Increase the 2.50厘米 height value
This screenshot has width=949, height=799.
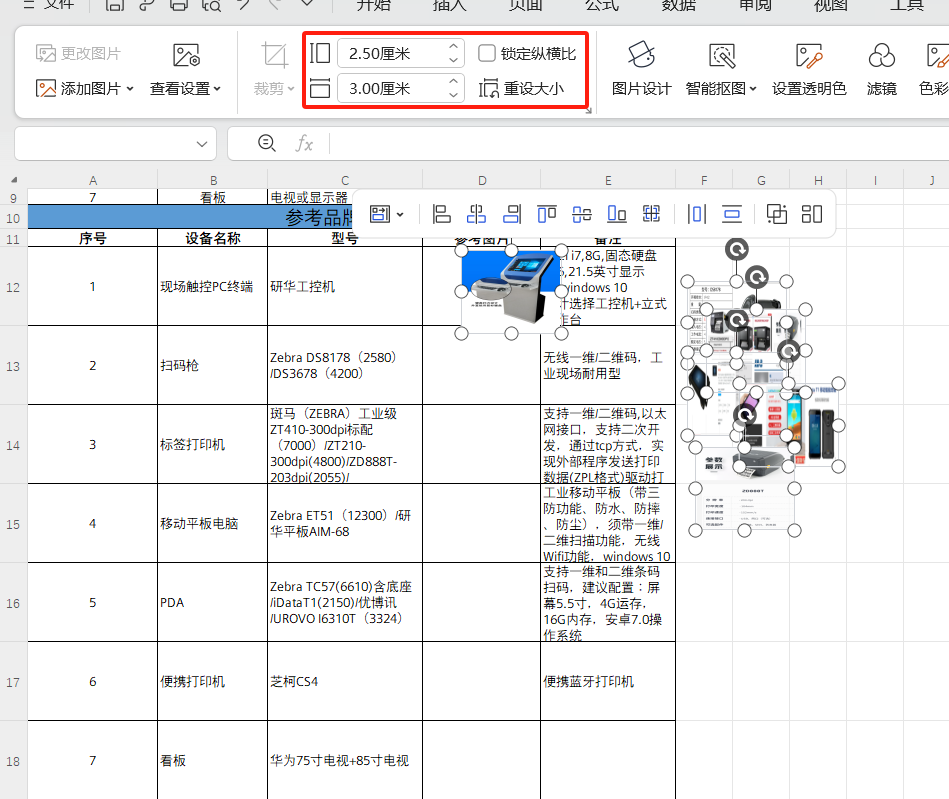453,47
